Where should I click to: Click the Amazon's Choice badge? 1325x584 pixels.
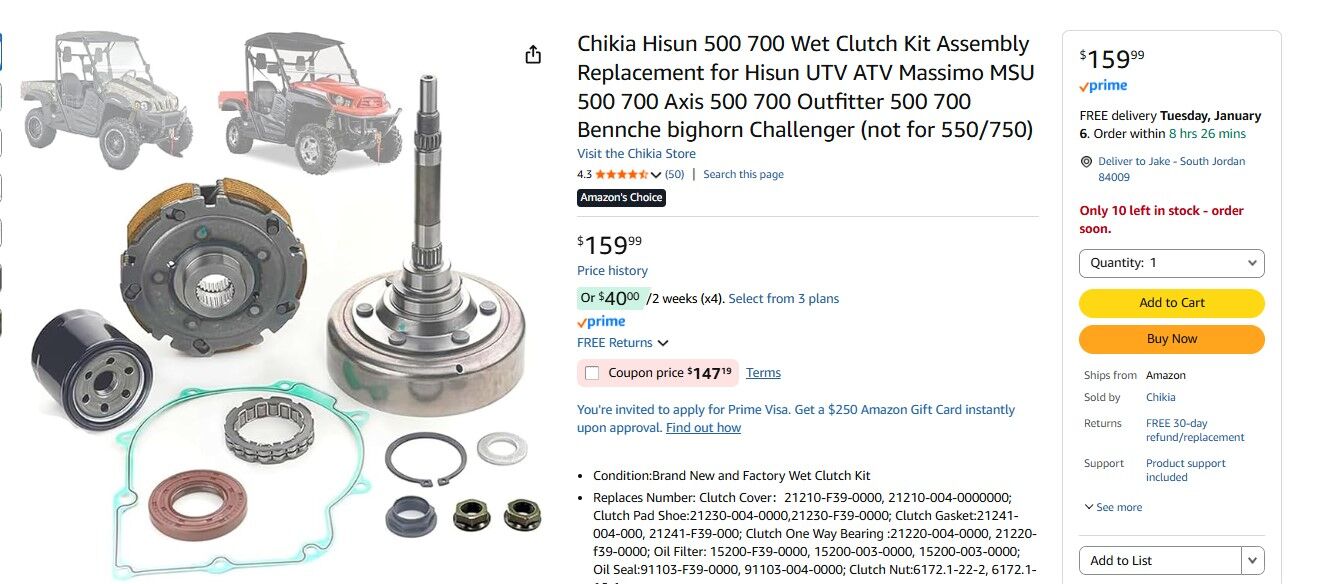(621, 198)
